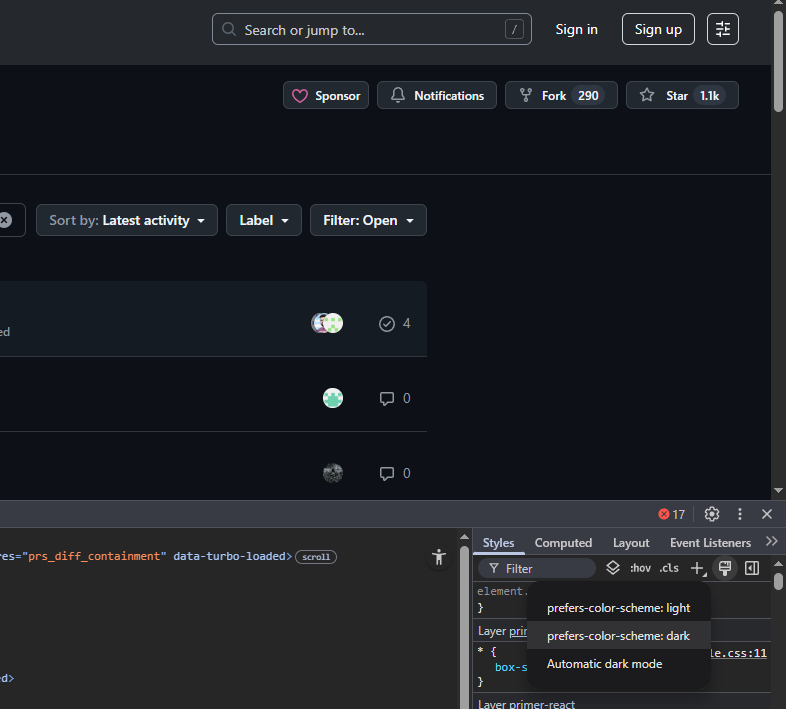This screenshot has height=709, width=786.
Task: Switch to the Computed tab
Action: coord(563,543)
